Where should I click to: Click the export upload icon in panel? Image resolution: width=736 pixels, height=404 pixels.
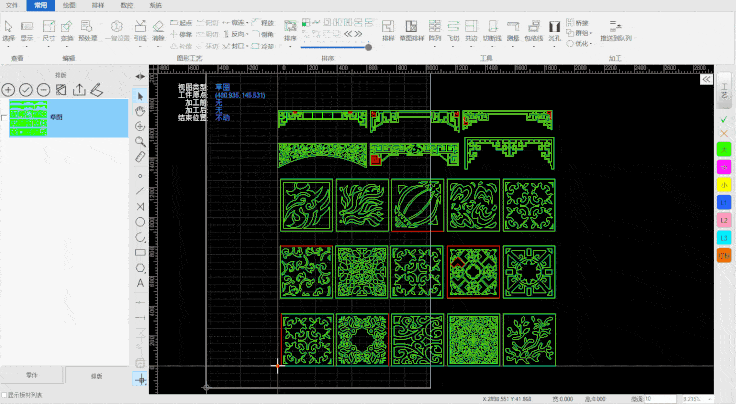click(x=79, y=90)
